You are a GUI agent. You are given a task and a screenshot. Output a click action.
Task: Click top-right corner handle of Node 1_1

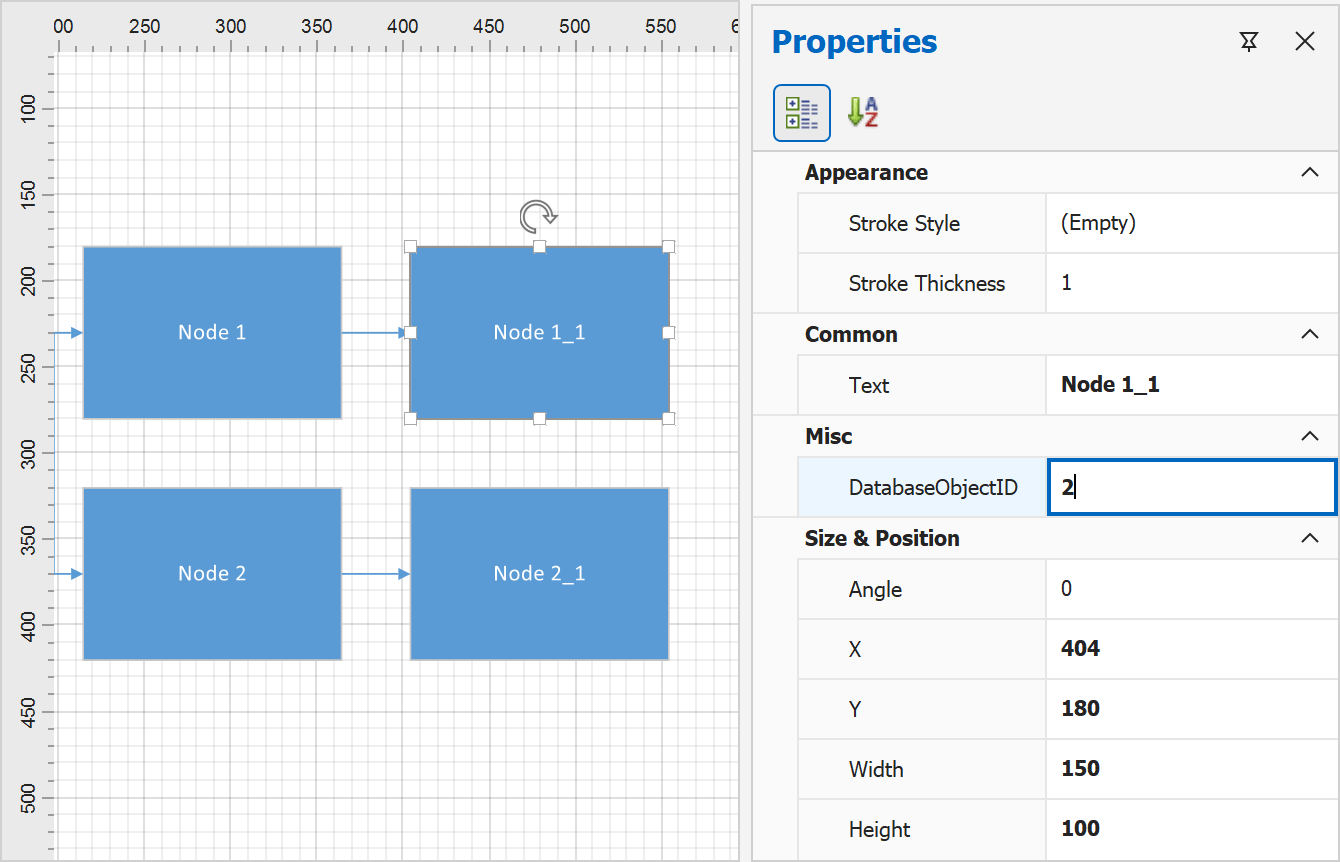(x=669, y=246)
